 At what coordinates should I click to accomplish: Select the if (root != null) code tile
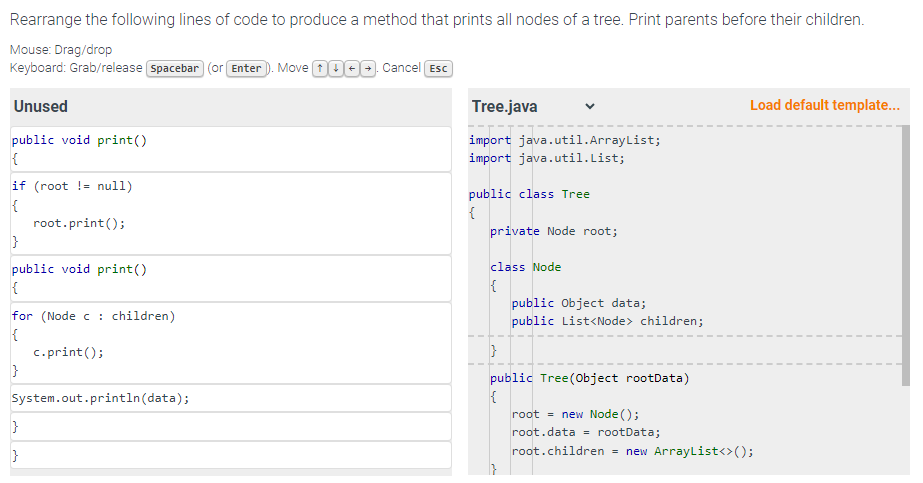point(231,214)
